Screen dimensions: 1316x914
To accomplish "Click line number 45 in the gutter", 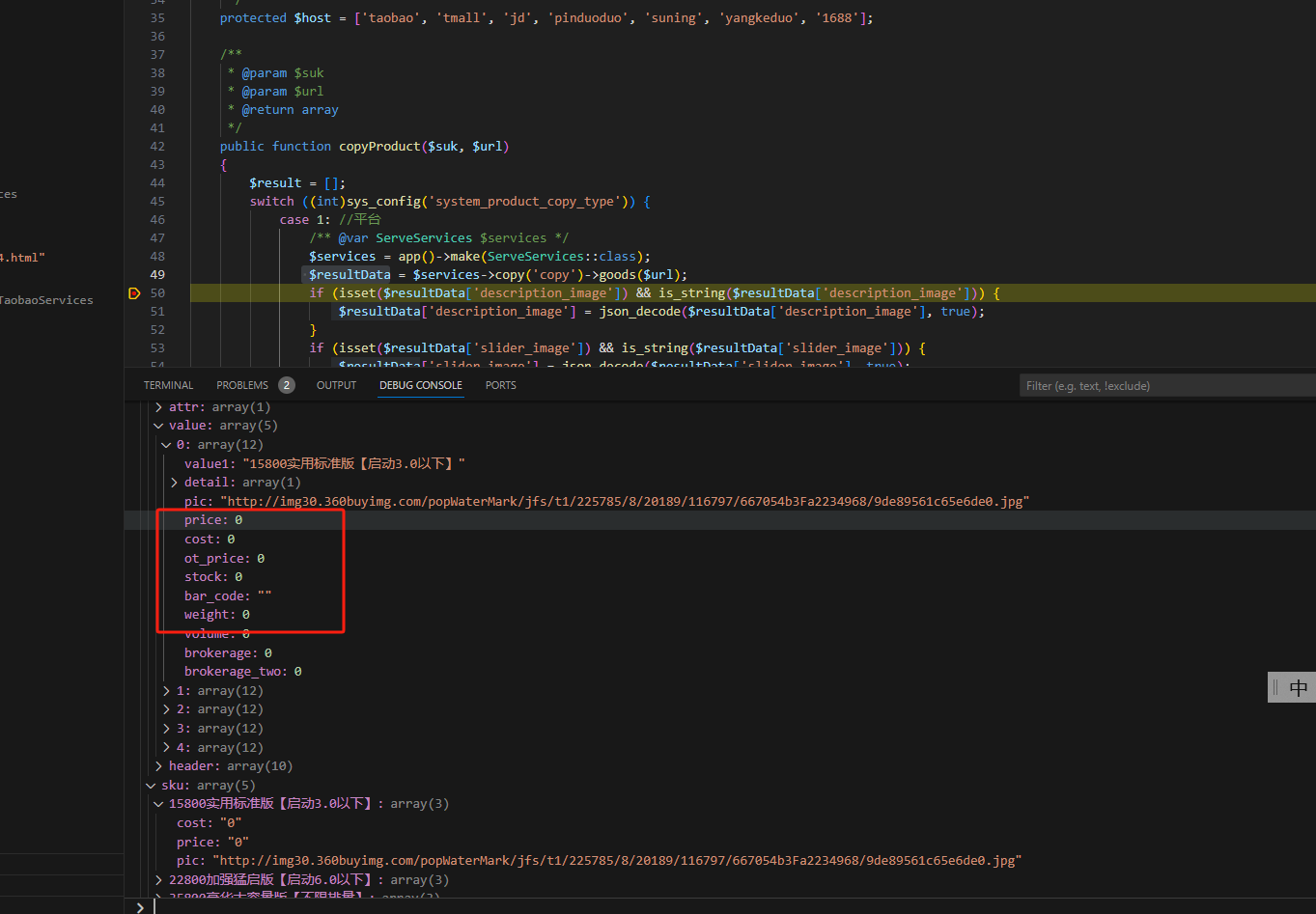I will click(x=157, y=202).
